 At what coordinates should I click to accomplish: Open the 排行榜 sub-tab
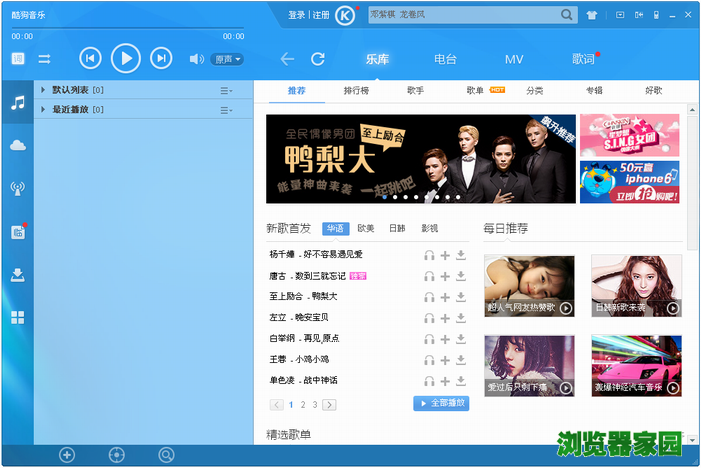click(x=356, y=91)
